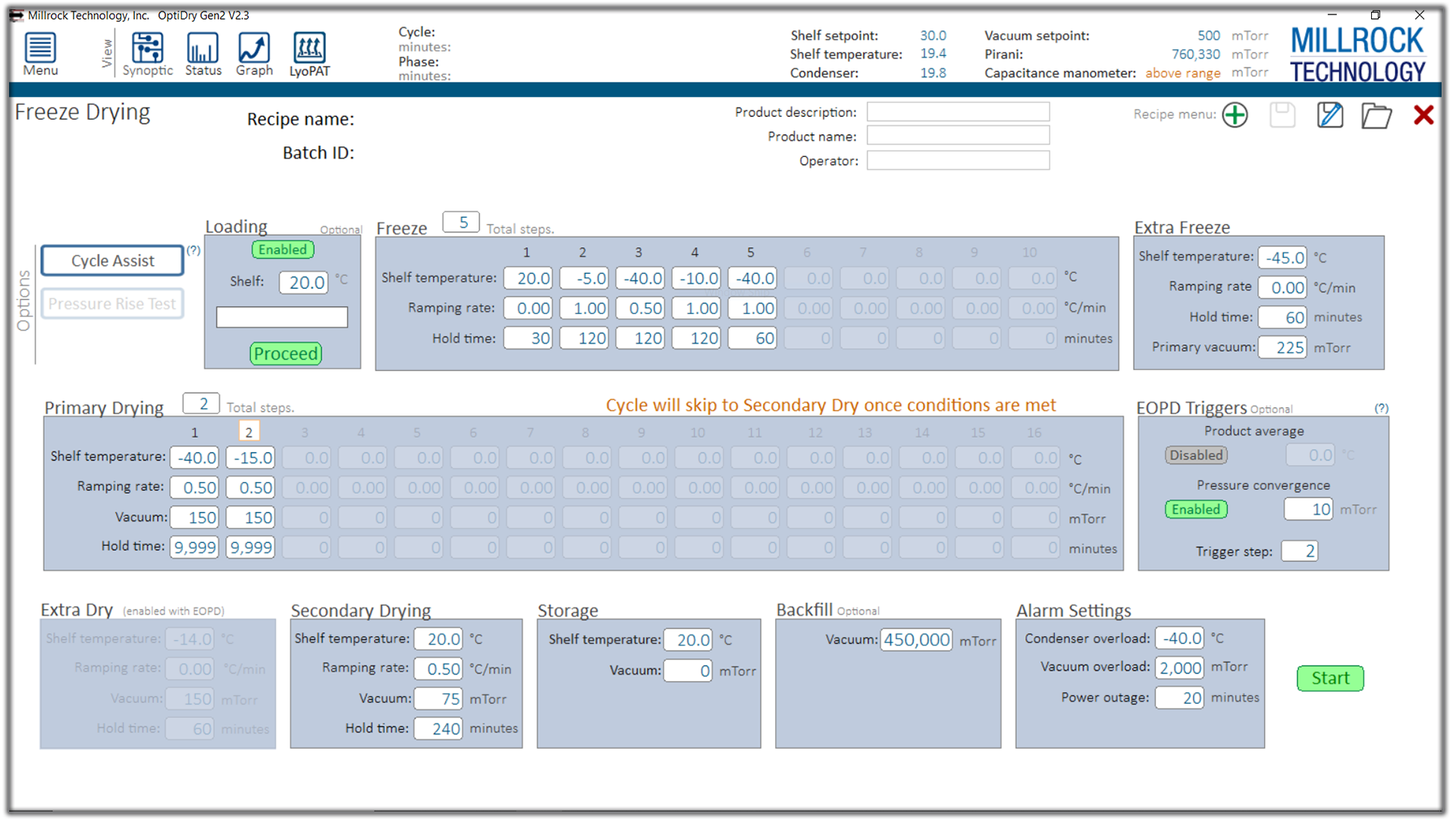Toggle the Pressure convergence Enabled switch
Viewport: 1456px width, 819px height.
click(x=1196, y=510)
